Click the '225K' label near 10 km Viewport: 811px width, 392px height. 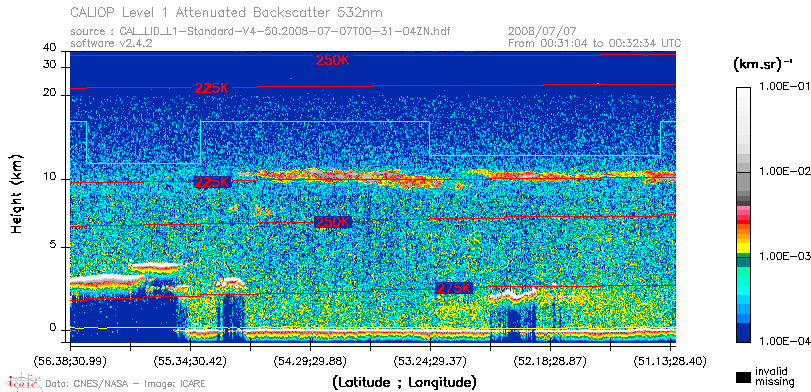(x=211, y=182)
